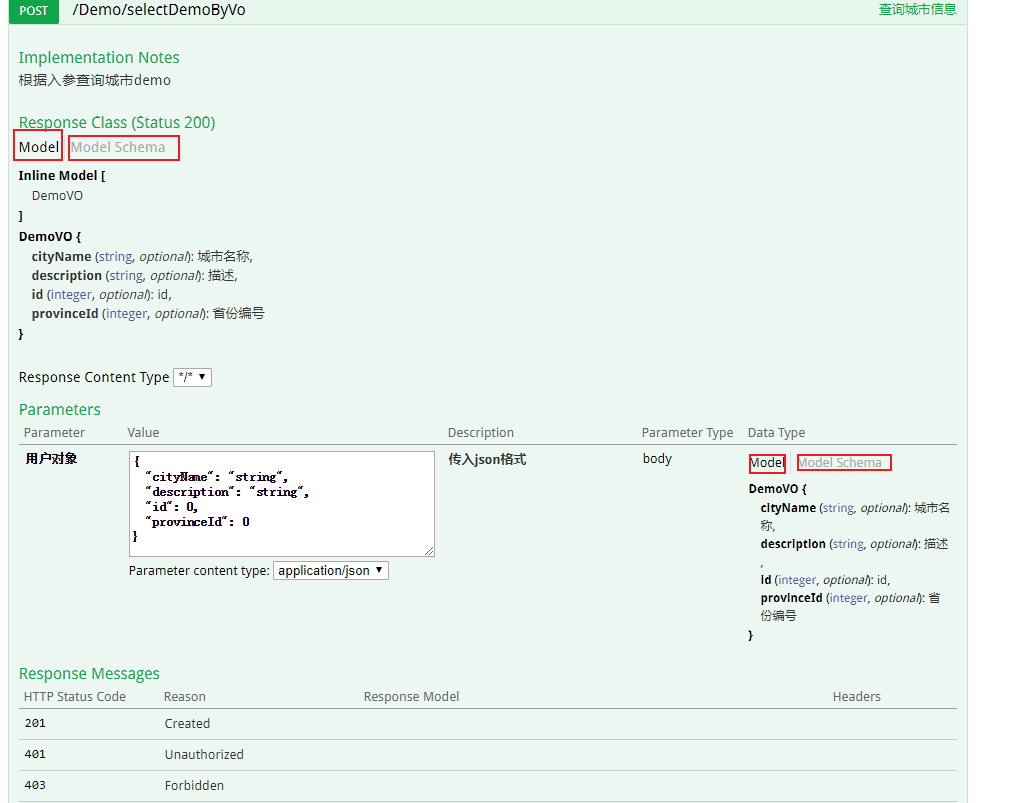1030x803 pixels.
Task: Click the 用户对象 parameter name
Action: [51, 459]
